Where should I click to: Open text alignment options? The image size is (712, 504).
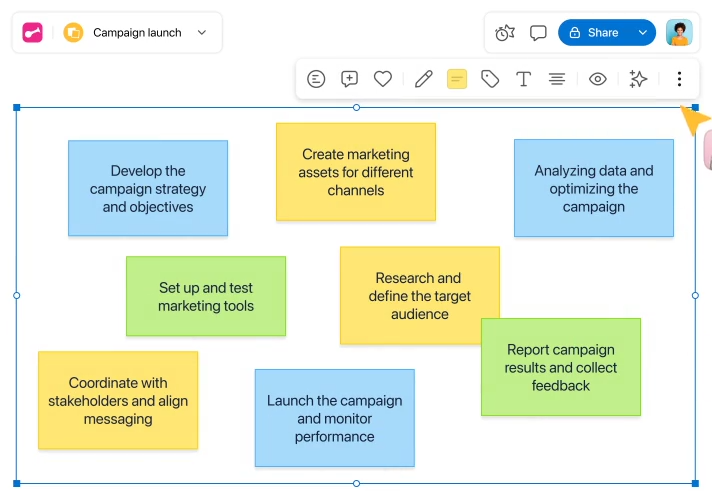click(x=557, y=79)
